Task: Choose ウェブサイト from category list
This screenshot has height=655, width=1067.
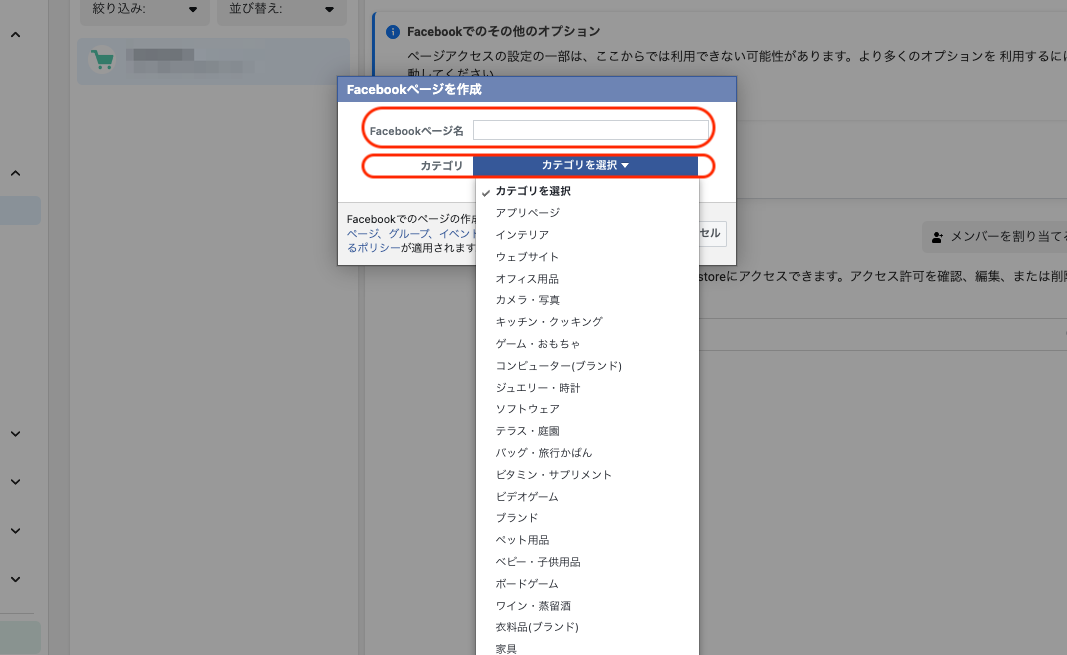Action: click(587, 256)
